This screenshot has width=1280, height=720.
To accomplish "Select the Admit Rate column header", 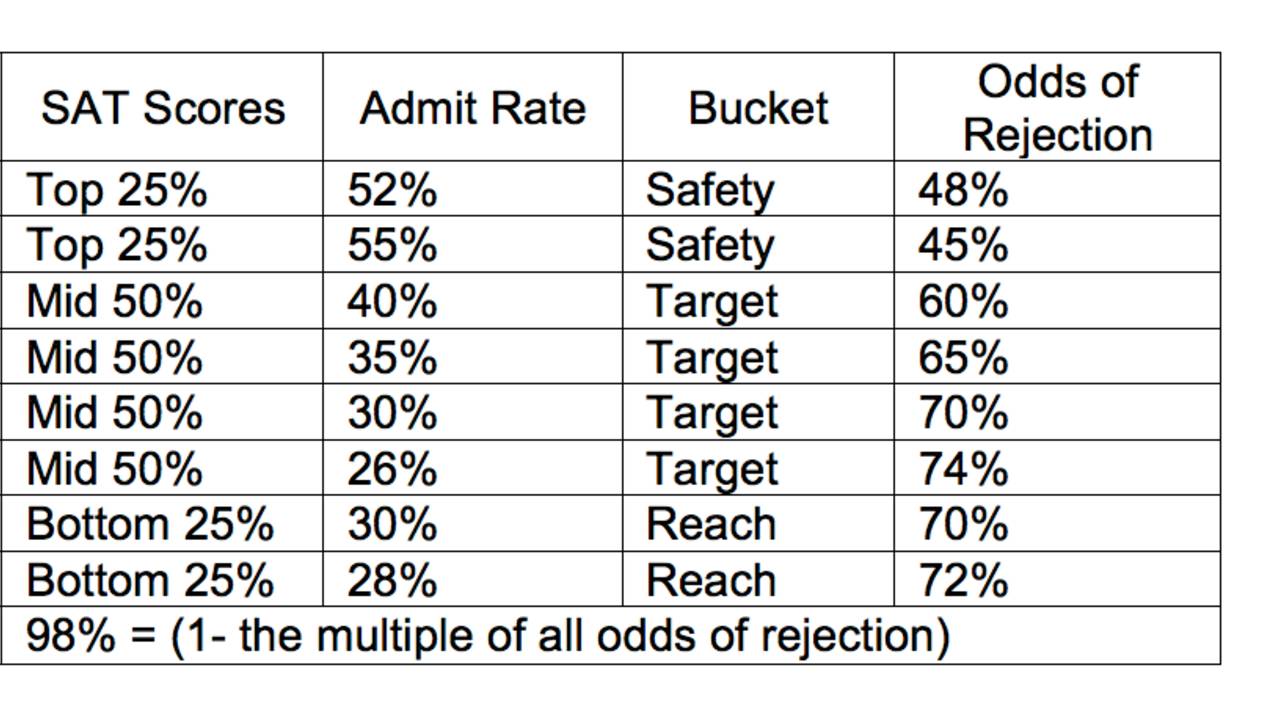I will tap(473, 107).
